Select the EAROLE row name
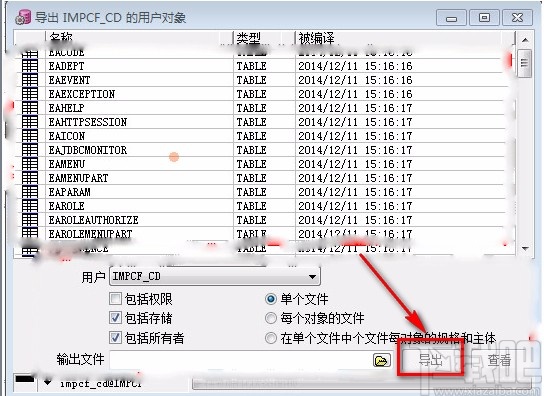 [x=67, y=206]
